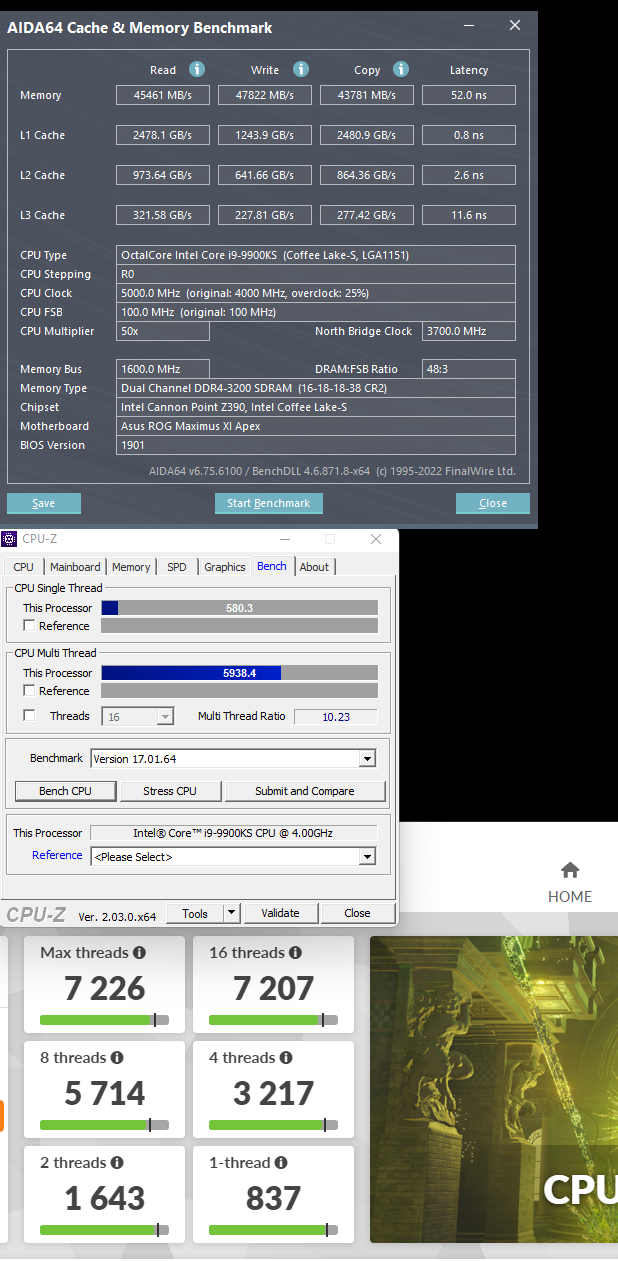The width and height of the screenshot is (618, 1261).
Task: Click 1-thread score 837
Action: 273,1198
